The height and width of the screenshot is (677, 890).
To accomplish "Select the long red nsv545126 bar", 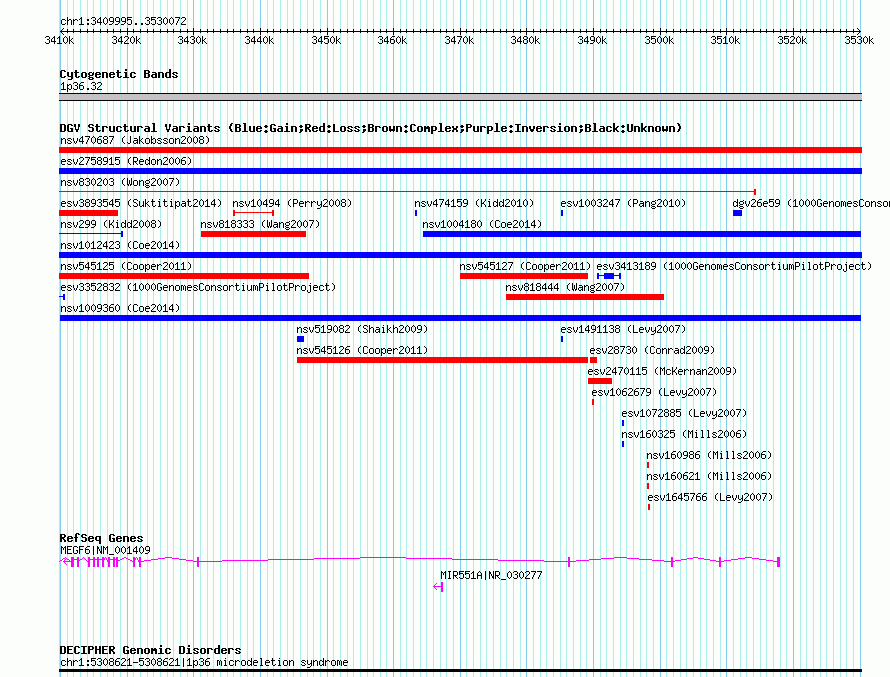I will point(442,360).
